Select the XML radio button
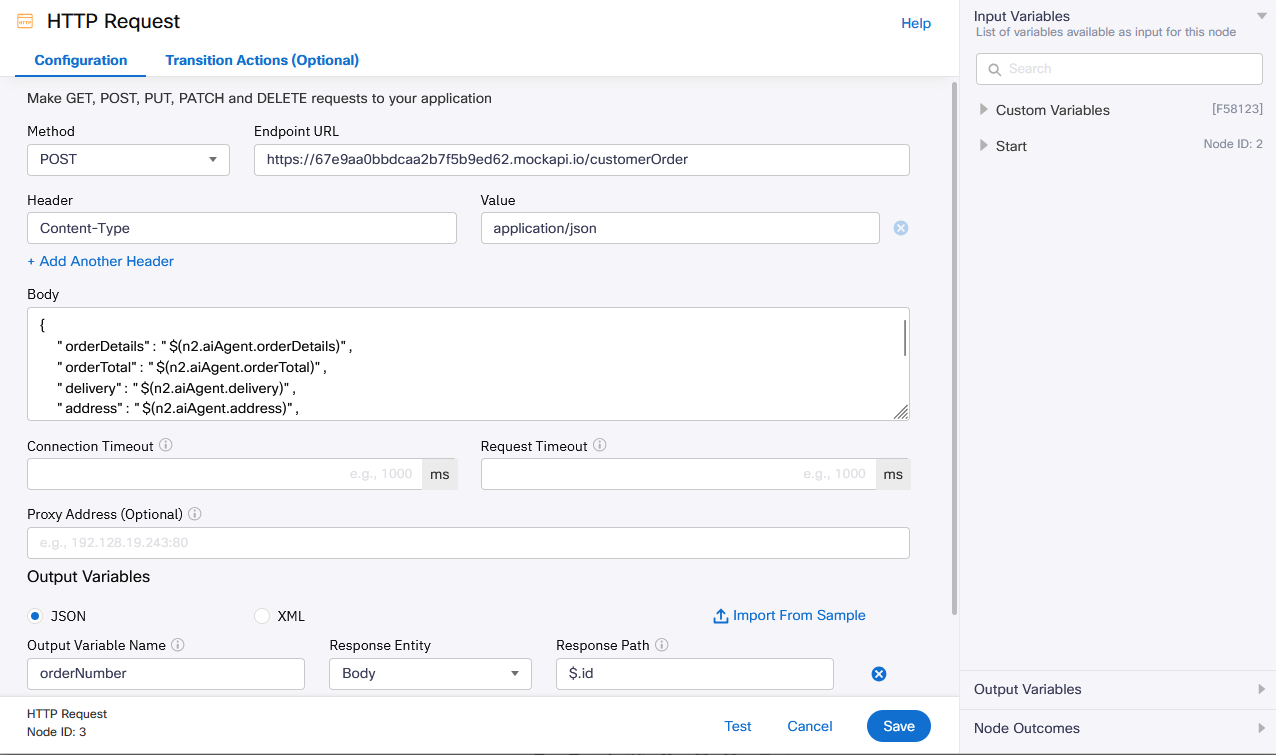 click(x=262, y=616)
